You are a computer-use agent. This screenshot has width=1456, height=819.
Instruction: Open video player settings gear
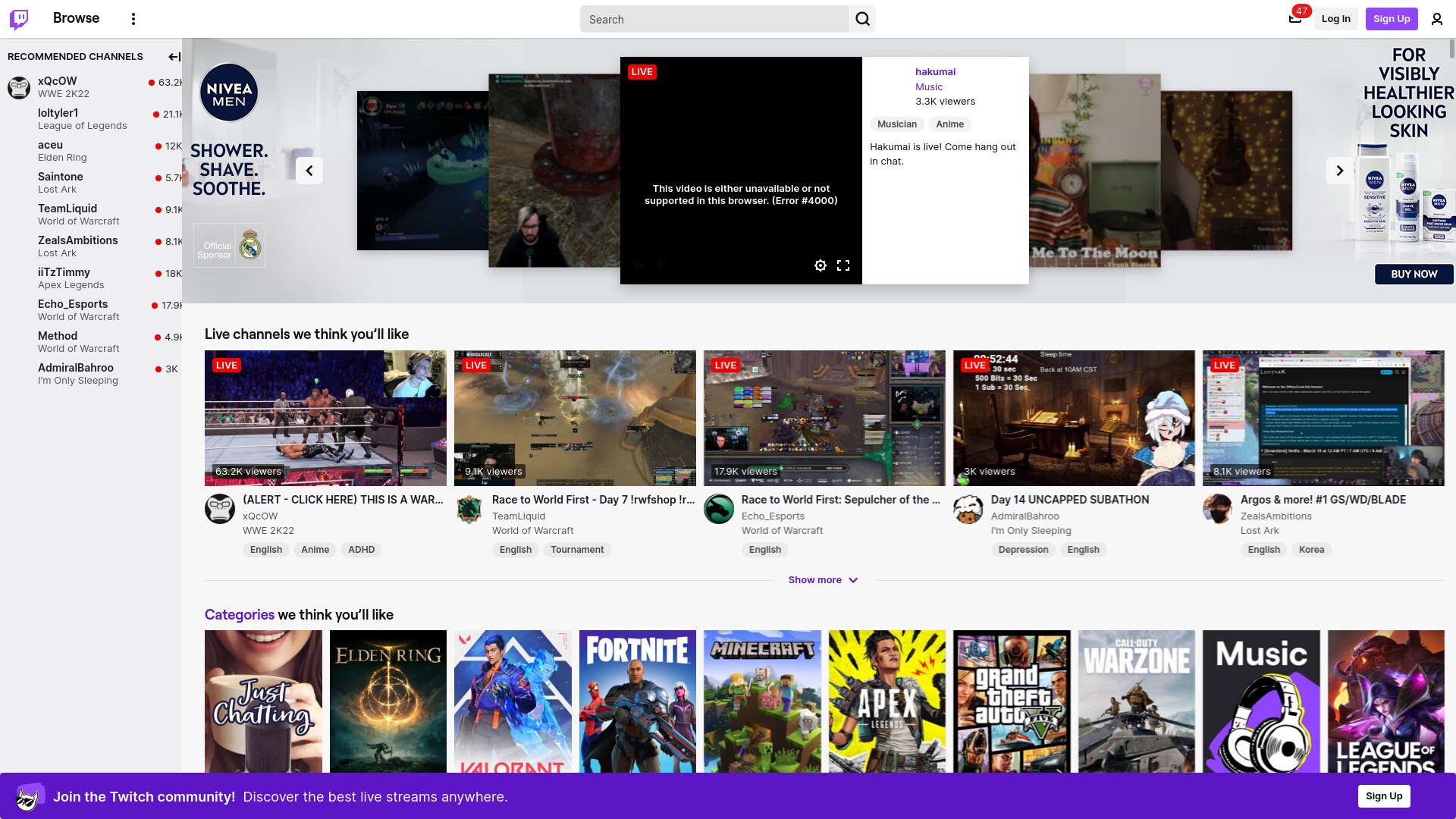pos(821,265)
